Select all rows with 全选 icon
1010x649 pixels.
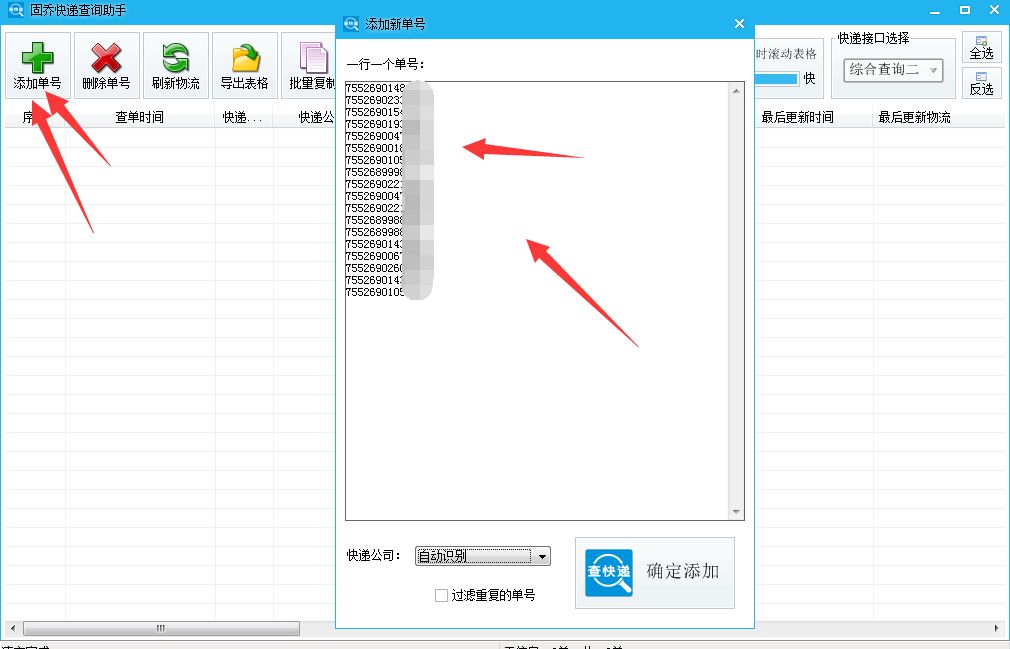[982, 41]
